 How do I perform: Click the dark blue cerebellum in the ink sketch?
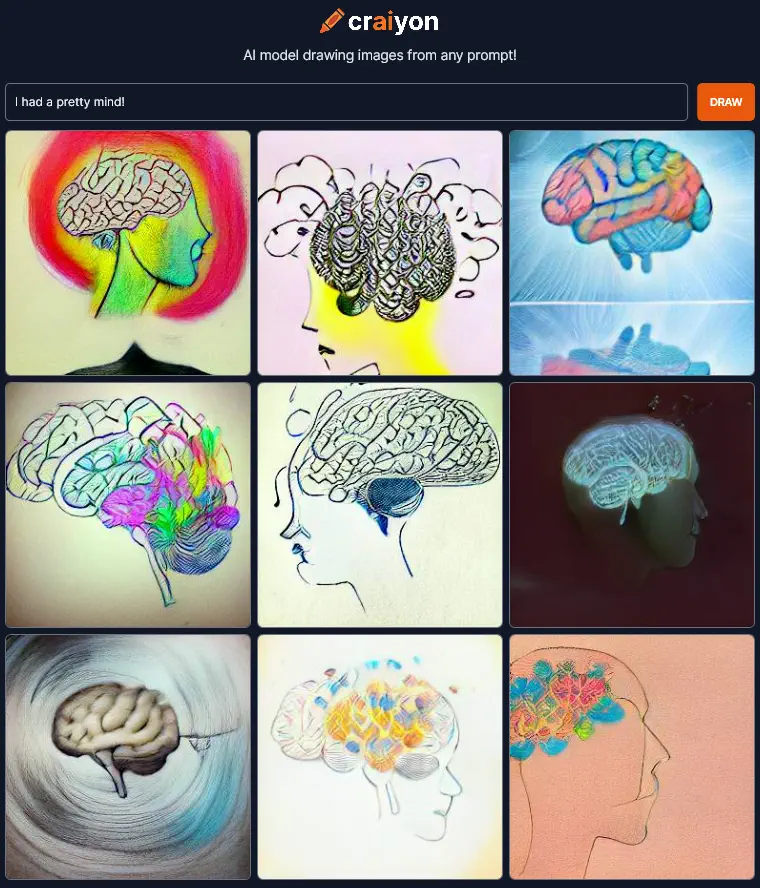pos(394,496)
